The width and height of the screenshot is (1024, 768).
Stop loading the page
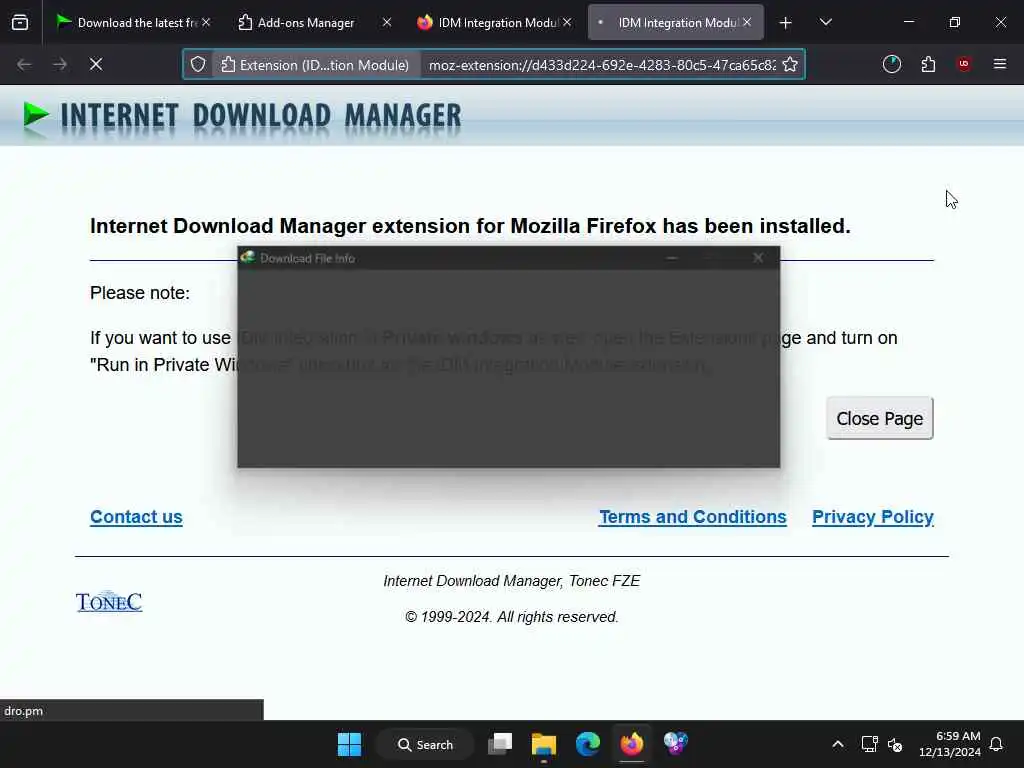point(95,64)
